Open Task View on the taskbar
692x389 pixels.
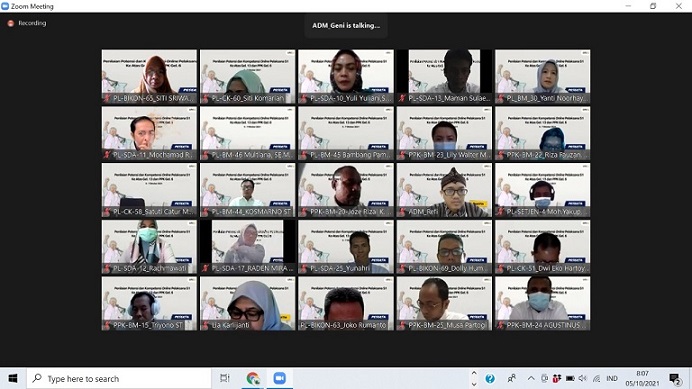pyautogui.click(x=225, y=378)
